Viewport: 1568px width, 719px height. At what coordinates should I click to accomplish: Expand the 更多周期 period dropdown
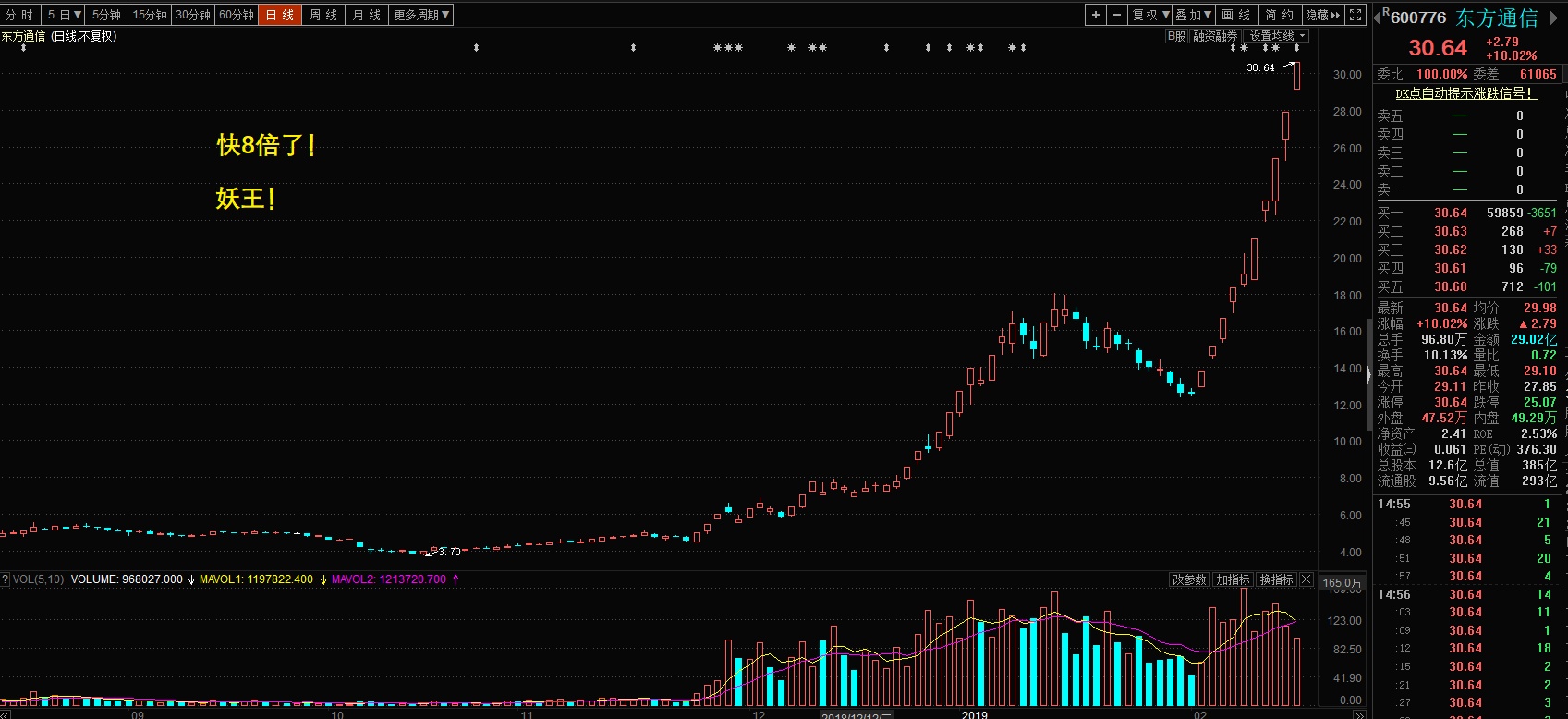click(421, 15)
